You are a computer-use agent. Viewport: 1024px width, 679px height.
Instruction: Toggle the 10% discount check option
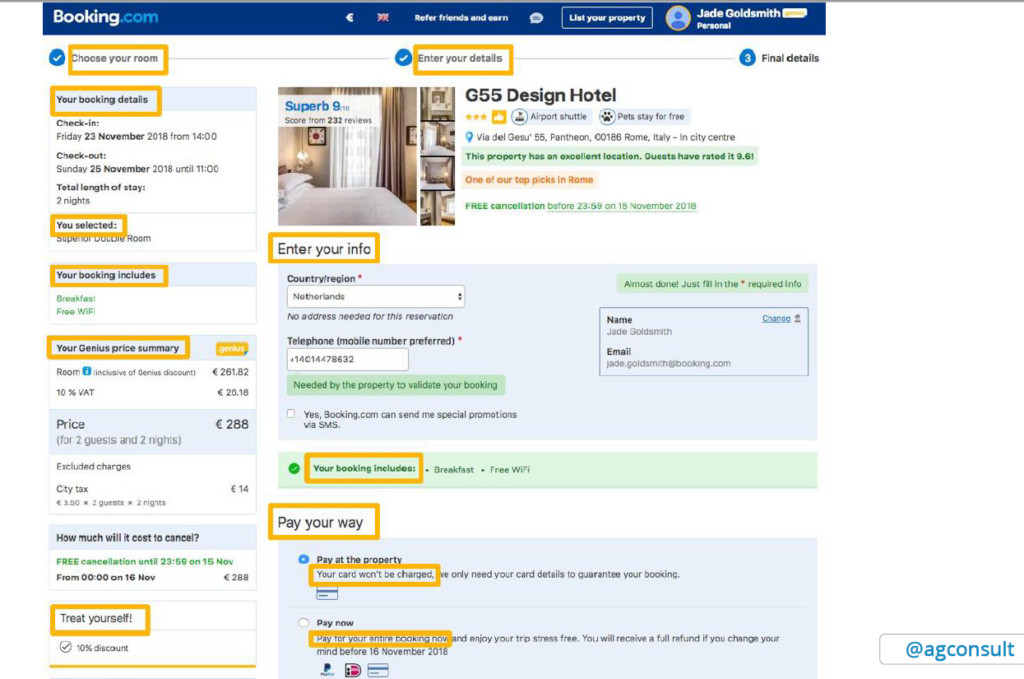coord(65,647)
